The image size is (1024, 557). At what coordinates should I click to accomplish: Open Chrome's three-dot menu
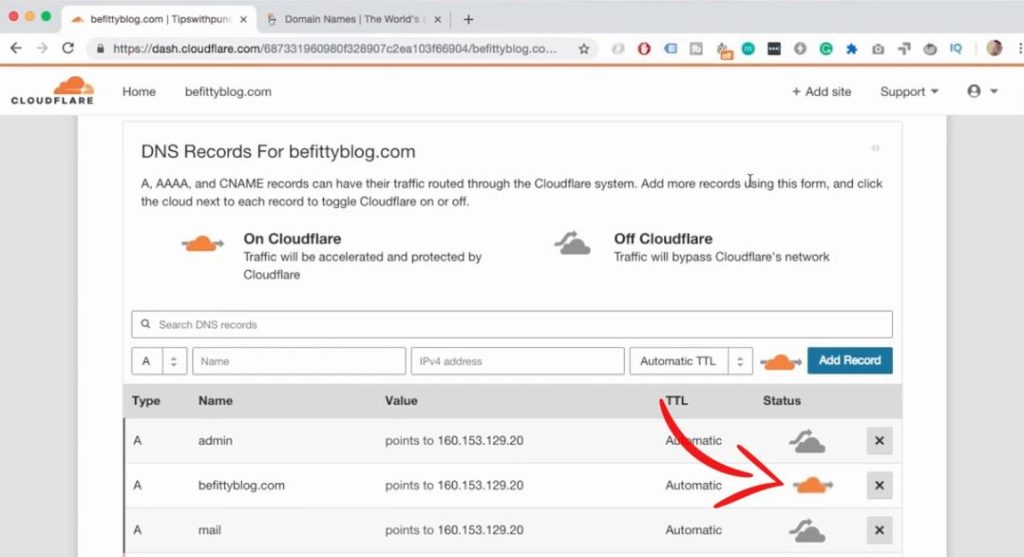(x=1020, y=48)
